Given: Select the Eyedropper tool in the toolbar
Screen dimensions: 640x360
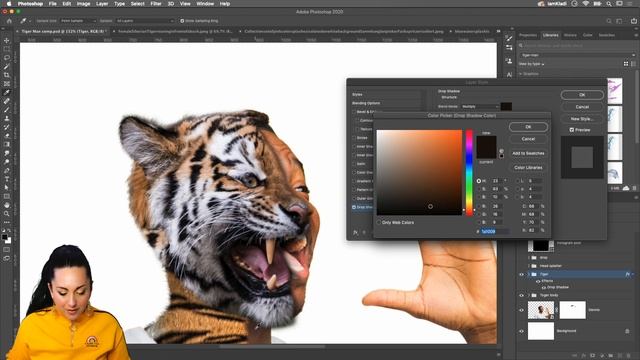Looking at the screenshot, I should 7,92.
